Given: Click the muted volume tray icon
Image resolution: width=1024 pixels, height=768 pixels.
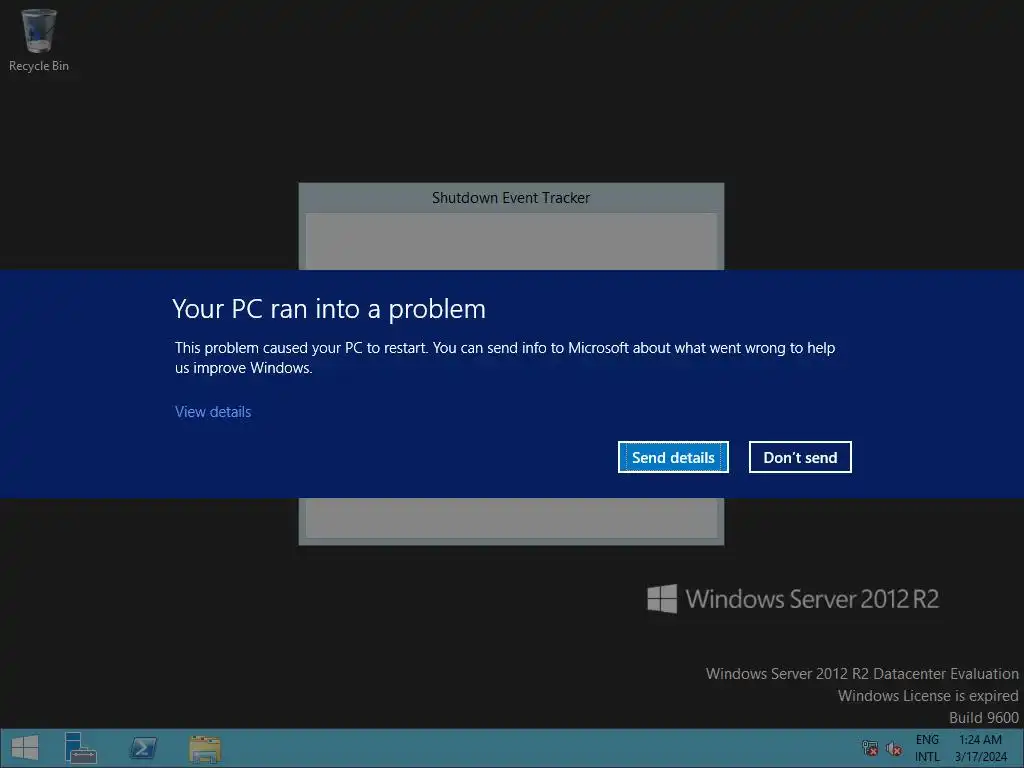Looking at the screenshot, I should pyautogui.click(x=894, y=748).
